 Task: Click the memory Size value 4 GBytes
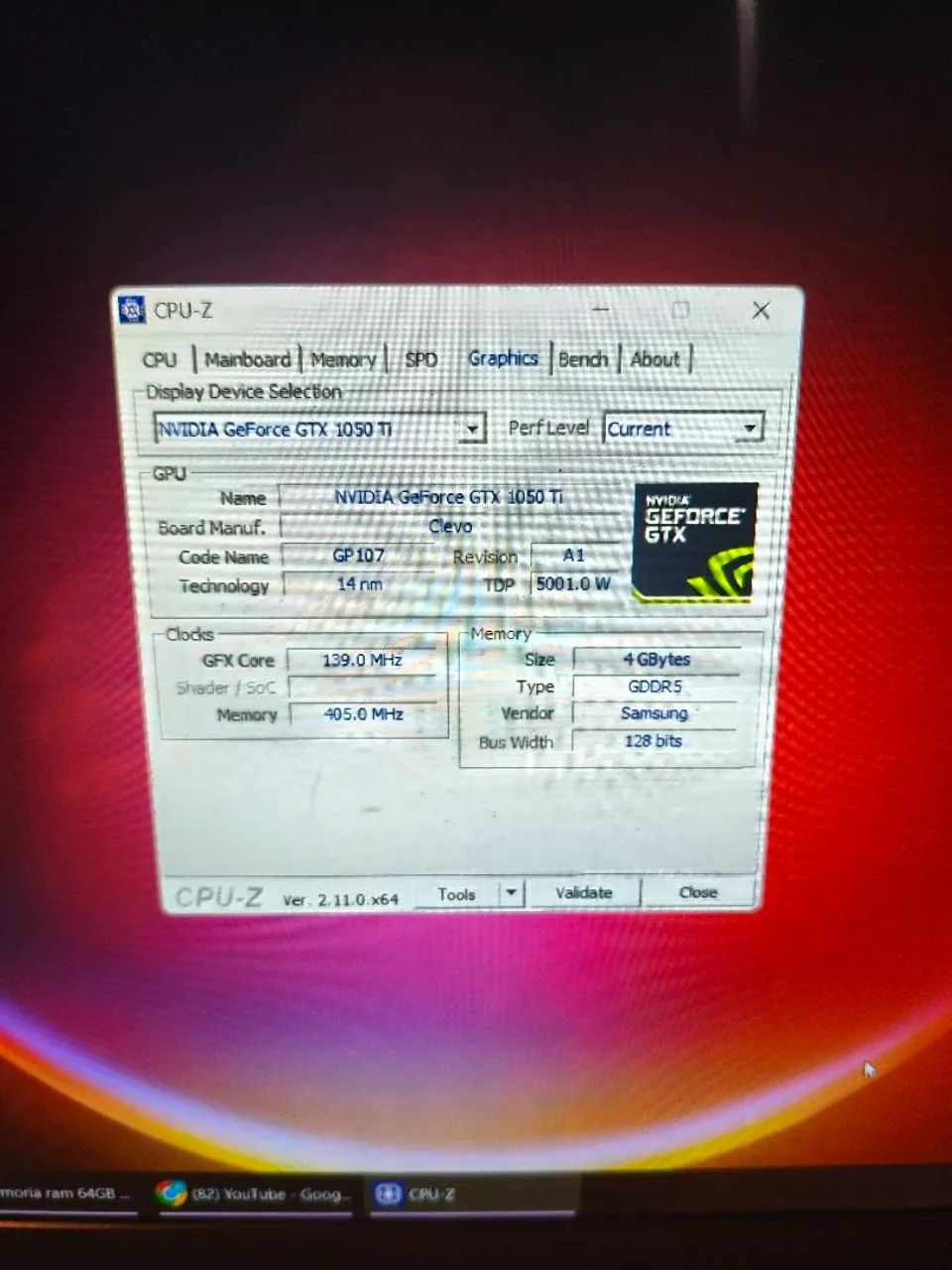(656, 659)
